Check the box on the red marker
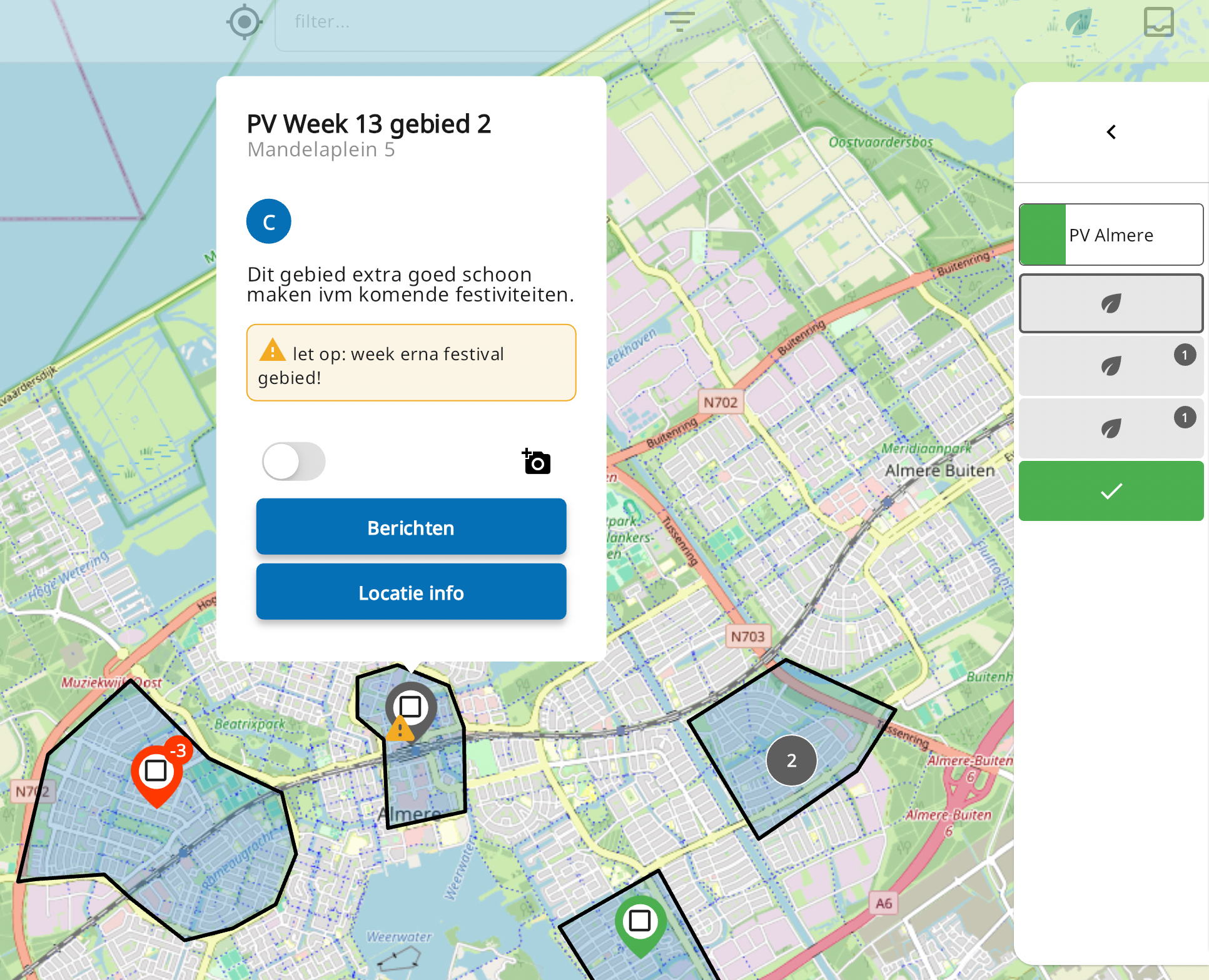 tap(156, 770)
